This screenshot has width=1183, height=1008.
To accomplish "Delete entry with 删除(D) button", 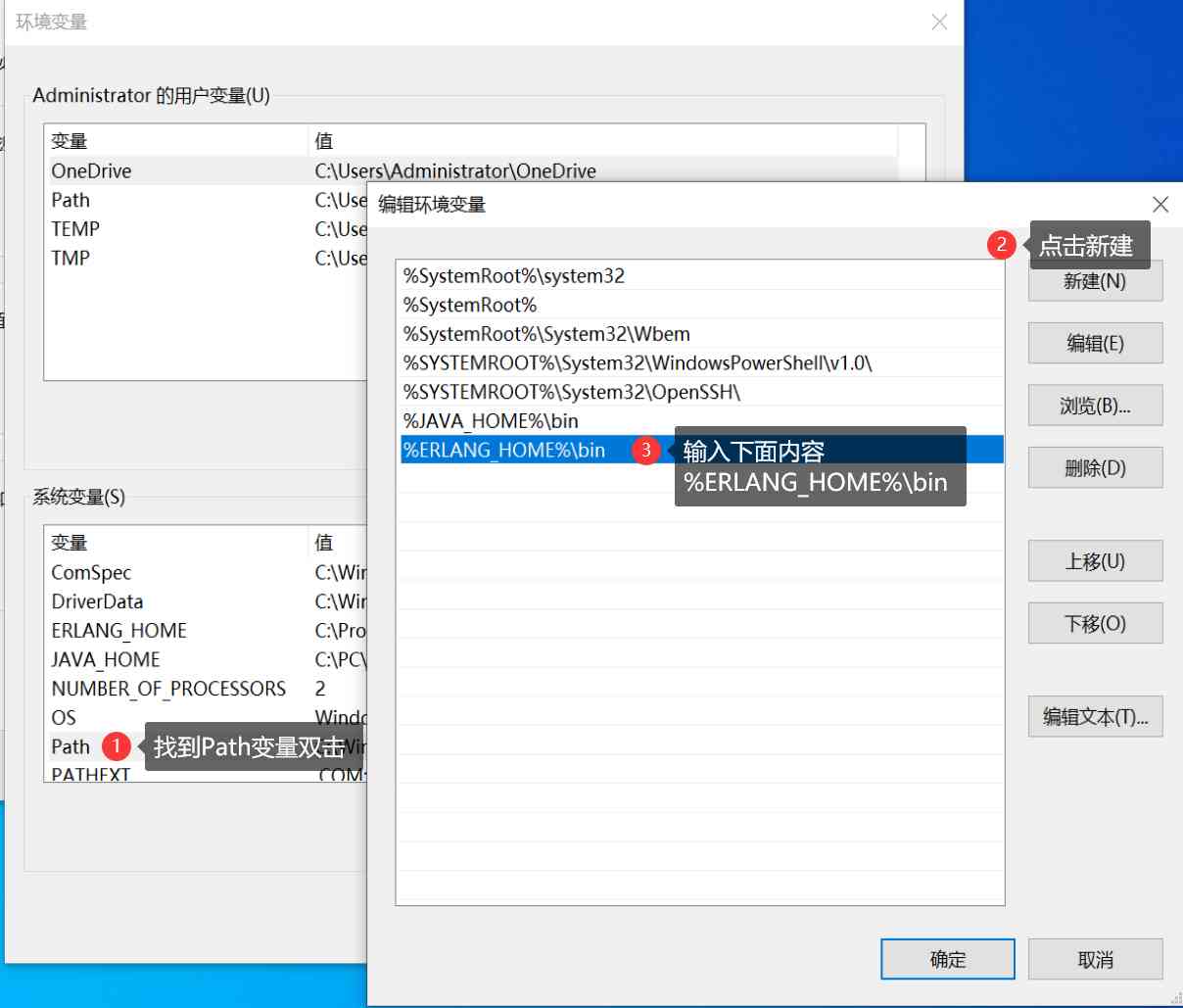I will click(1095, 468).
